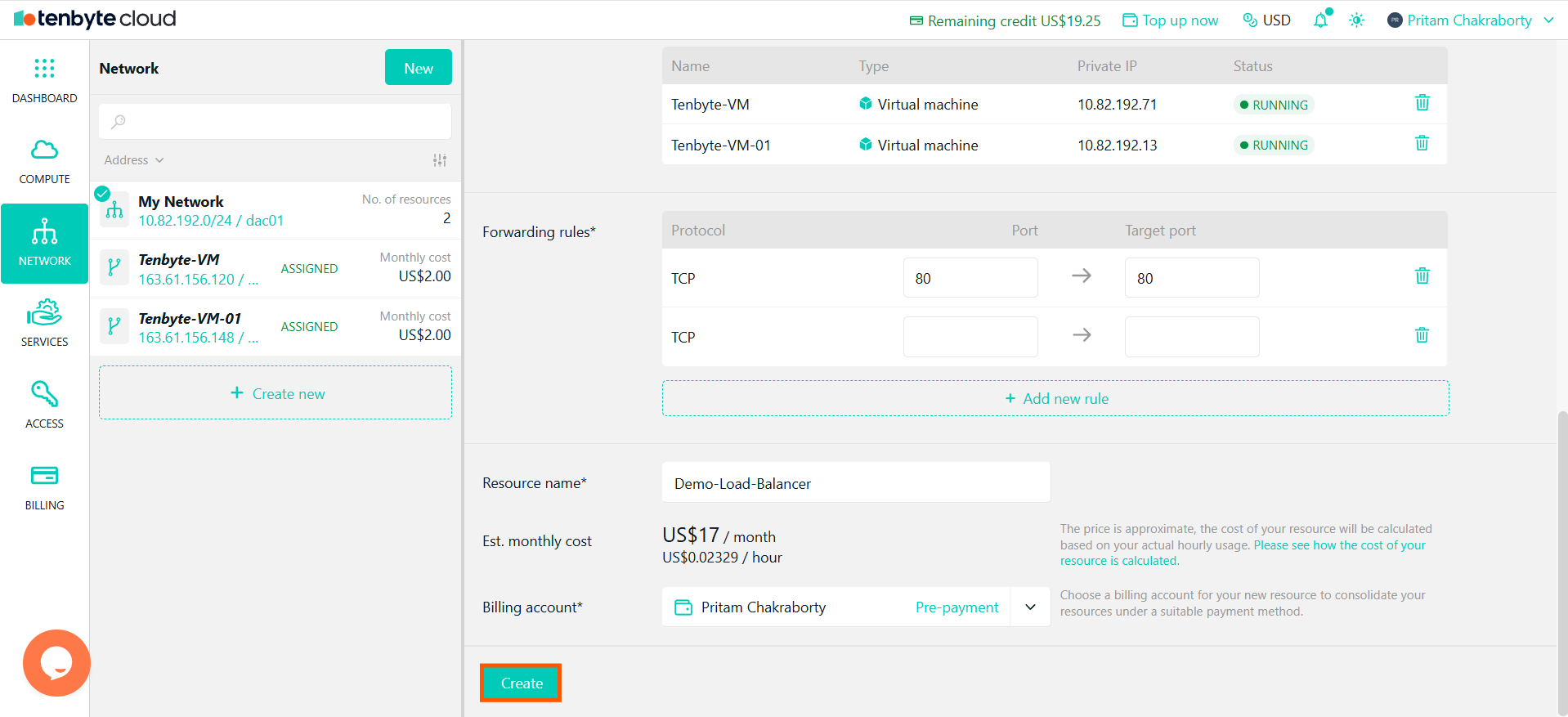Select the Tenbyte-VM-01 IP address item
The width and height of the screenshot is (1568, 717).
click(x=276, y=327)
